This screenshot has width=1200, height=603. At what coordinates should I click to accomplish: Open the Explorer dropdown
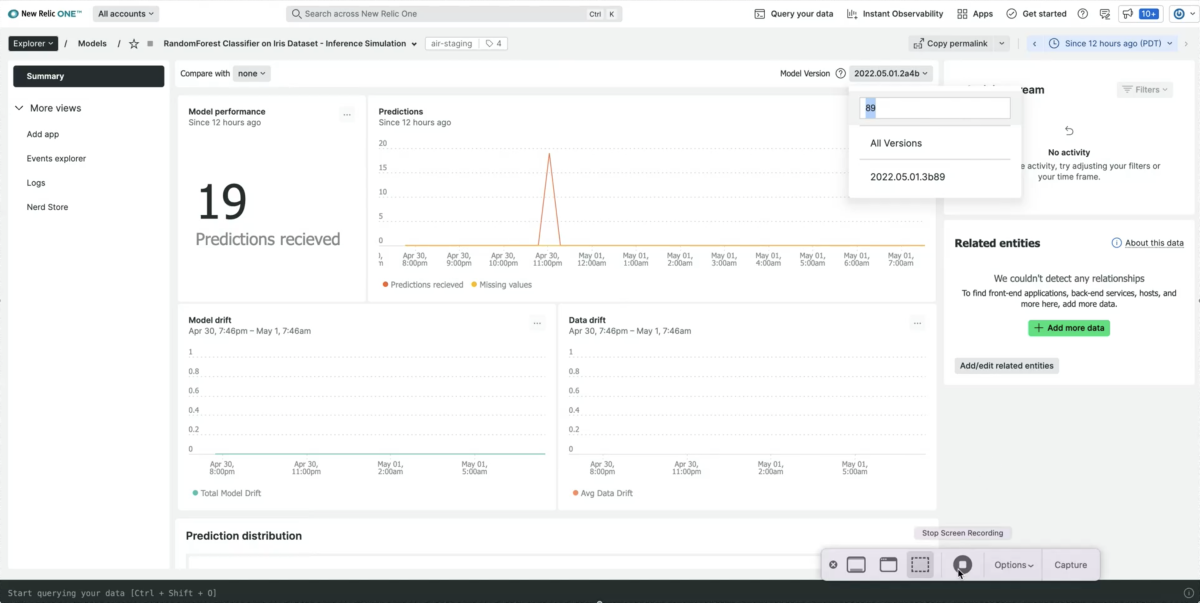point(33,44)
